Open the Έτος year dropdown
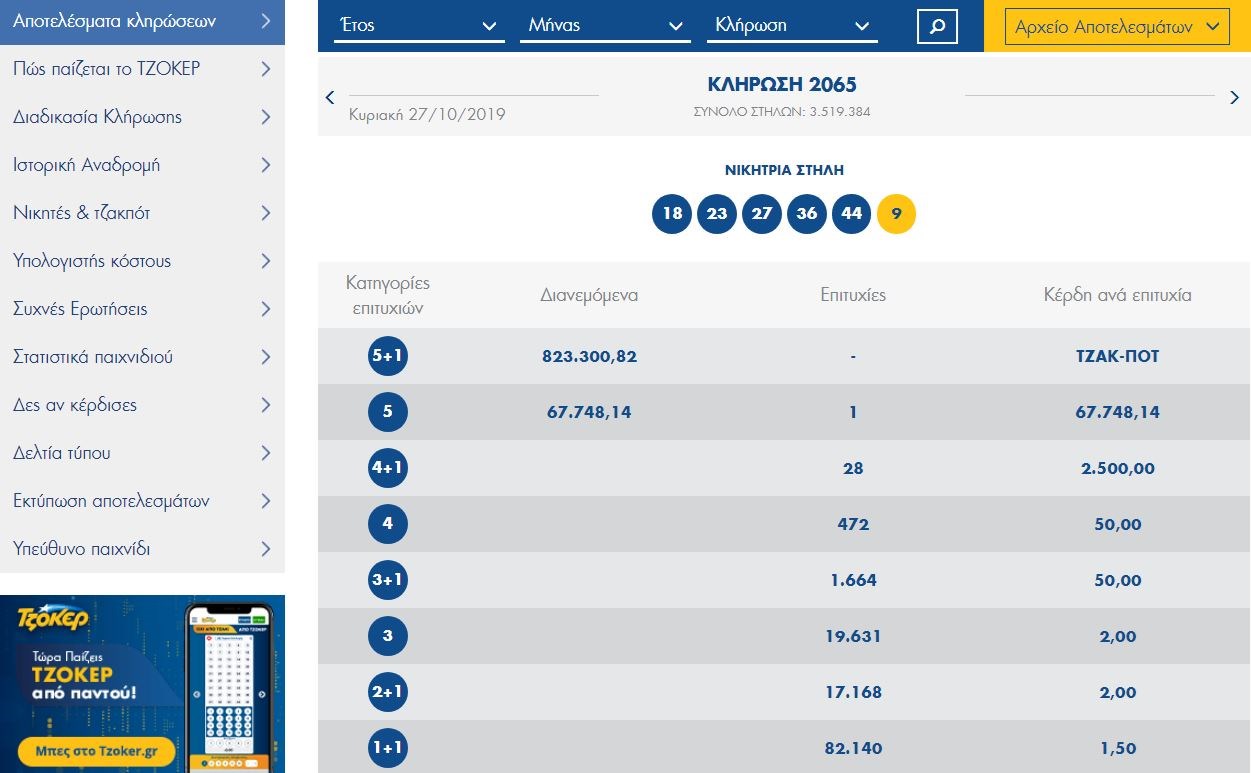This screenshot has width=1251, height=773. click(417, 26)
